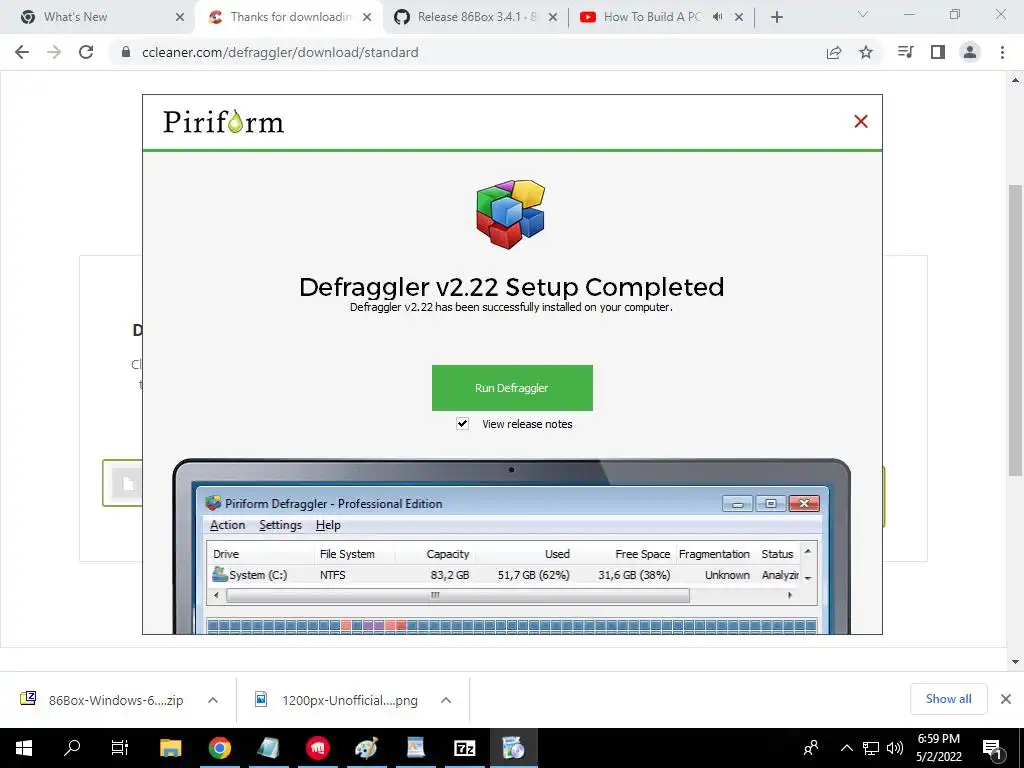Bookmark this page with the star icon
Screen dimensions: 1024x768
(x=866, y=52)
